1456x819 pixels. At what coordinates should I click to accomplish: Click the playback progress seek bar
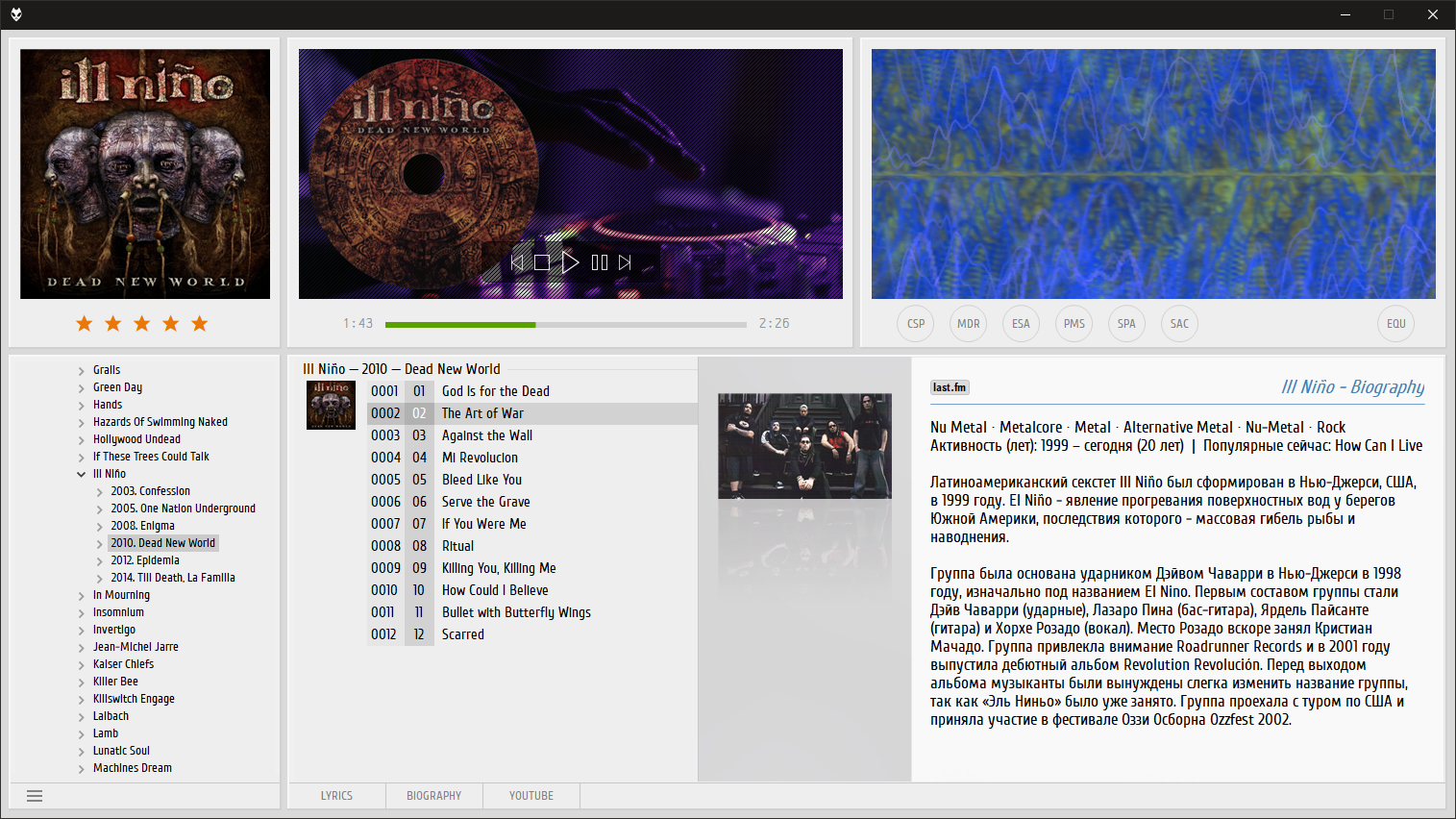(565, 325)
